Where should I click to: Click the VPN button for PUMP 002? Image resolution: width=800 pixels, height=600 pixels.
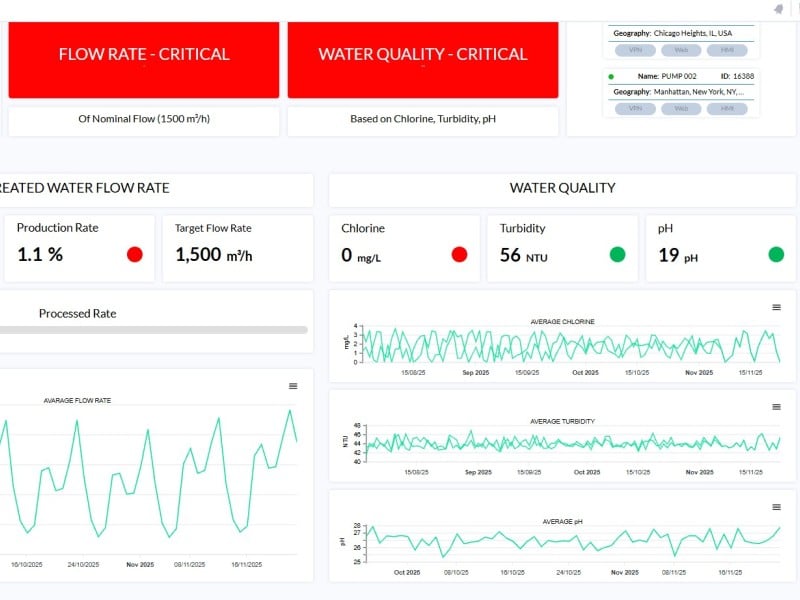(634, 108)
